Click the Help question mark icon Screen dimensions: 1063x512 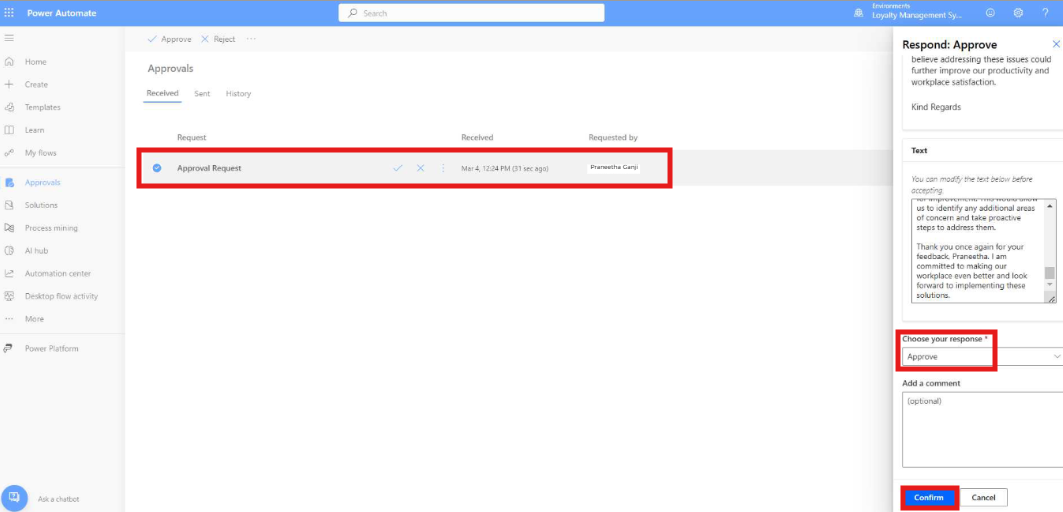1045,13
